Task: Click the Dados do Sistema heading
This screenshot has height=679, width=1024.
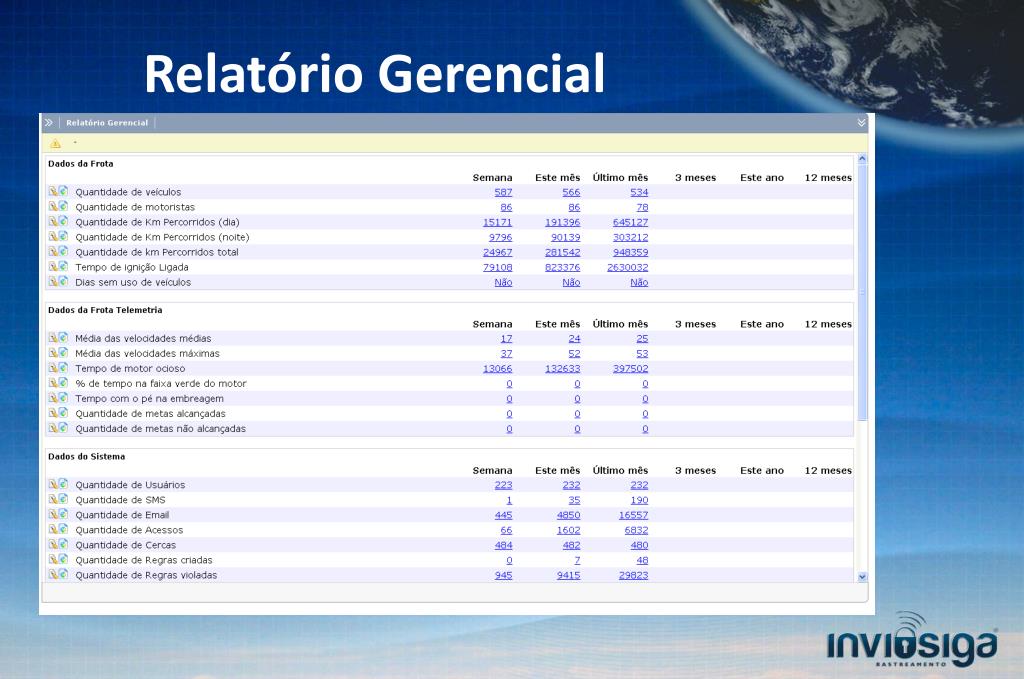Action: pyautogui.click(x=86, y=456)
